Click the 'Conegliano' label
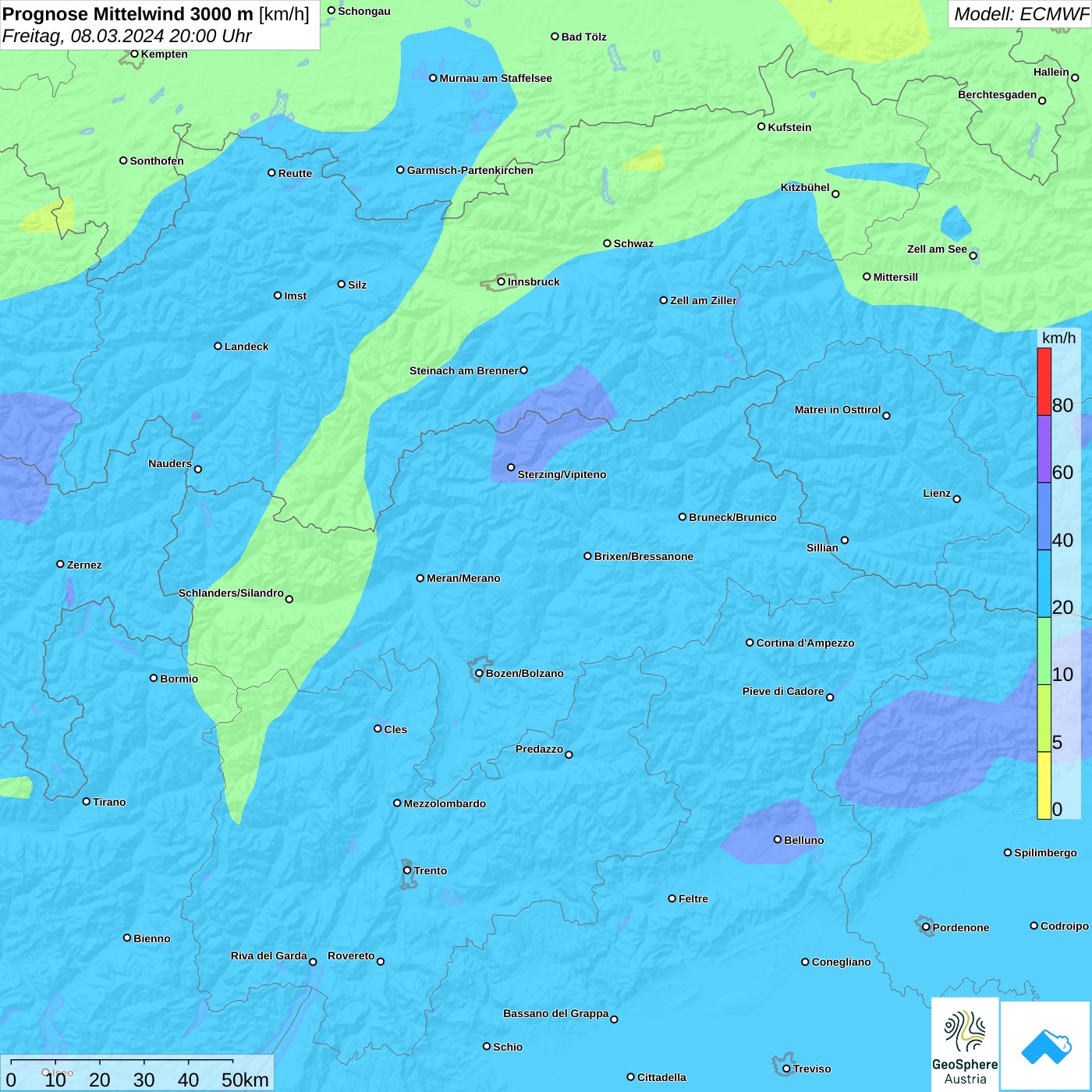This screenshot has width=1092, height=1092. click(841, 962)
